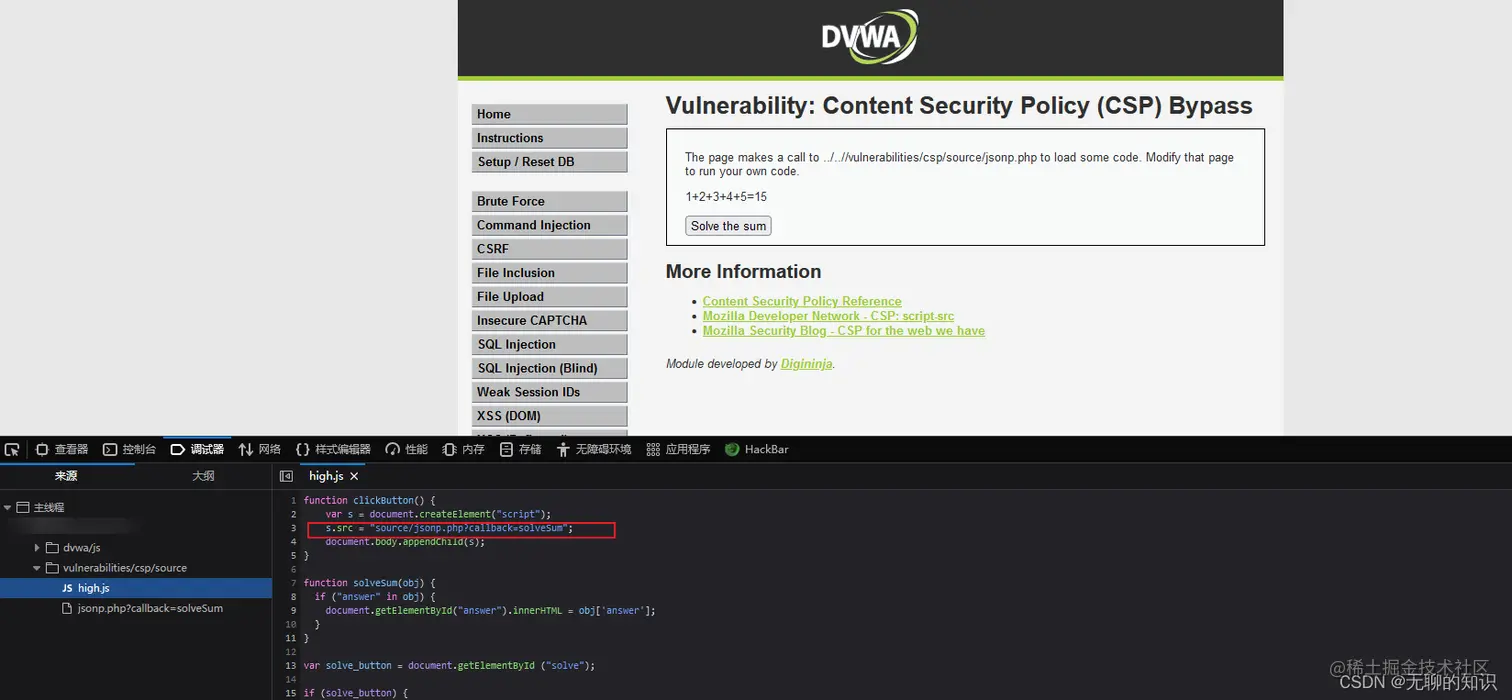1512x700 pixels.
Task: Open the File Inclusion module
Action: click(x=550, y=273)
